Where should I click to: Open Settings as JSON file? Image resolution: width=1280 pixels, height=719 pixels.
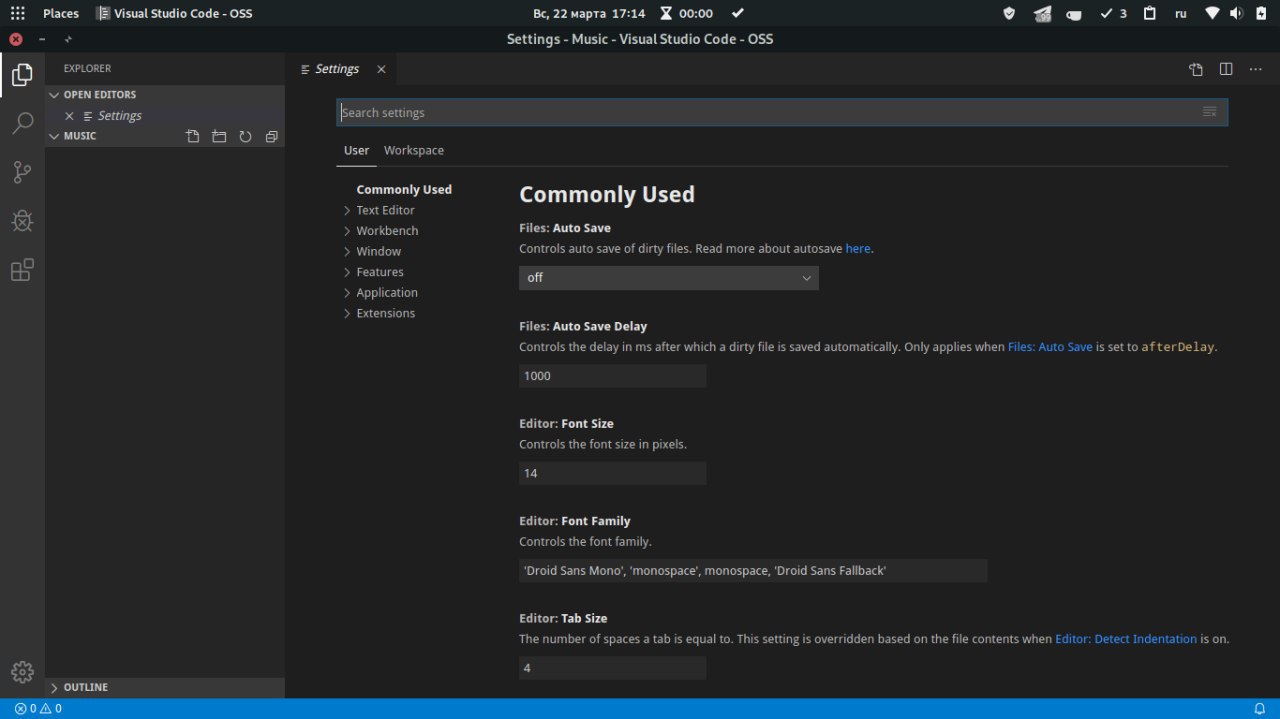[1196, 69]
